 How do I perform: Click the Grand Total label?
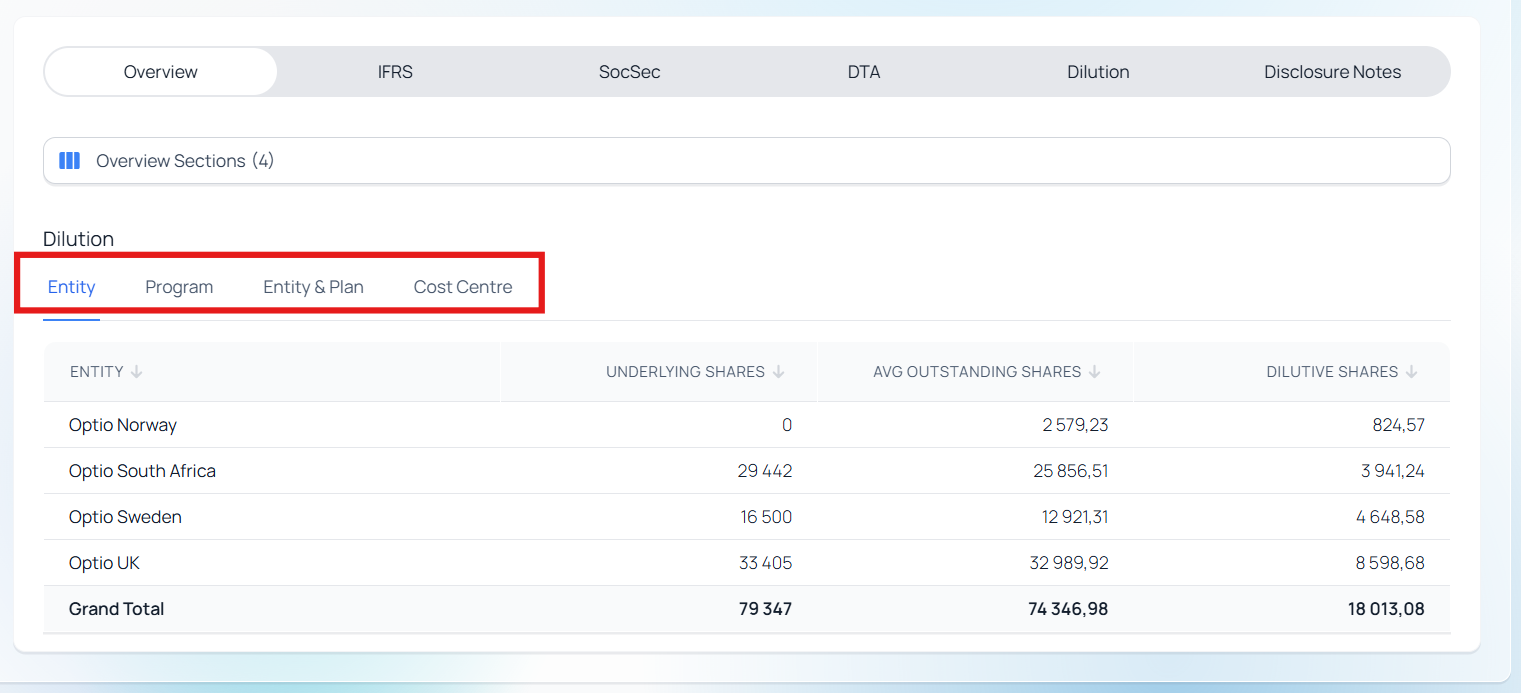click(x=116, y=609)
